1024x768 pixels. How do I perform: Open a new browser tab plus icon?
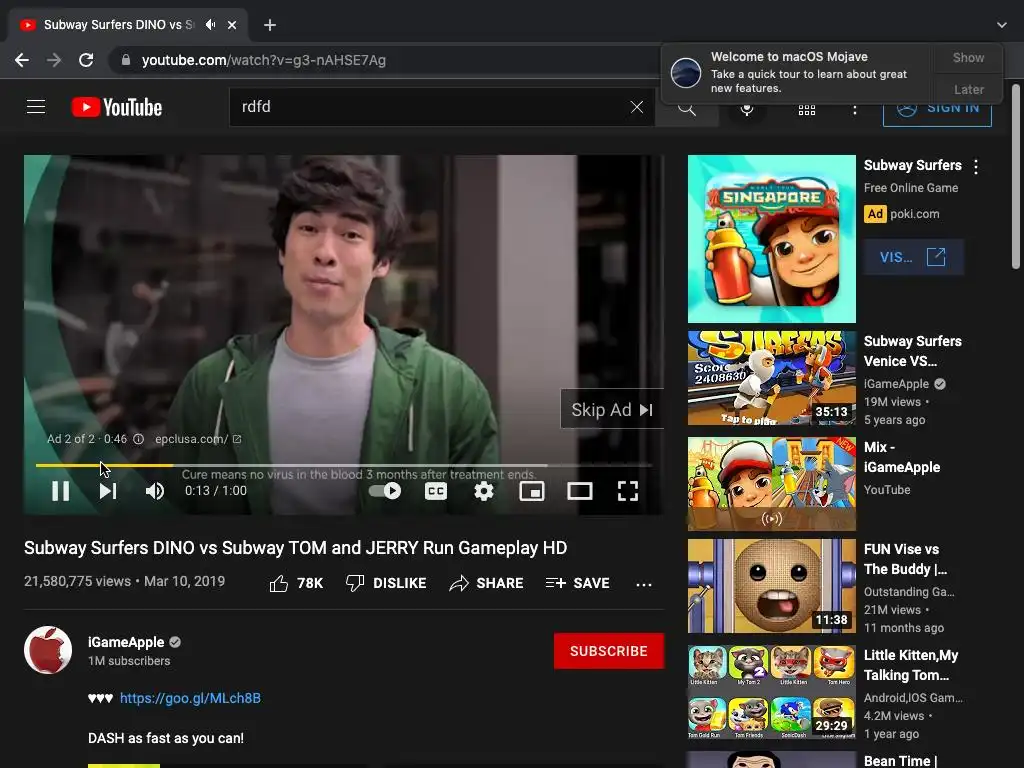(270, 25)
